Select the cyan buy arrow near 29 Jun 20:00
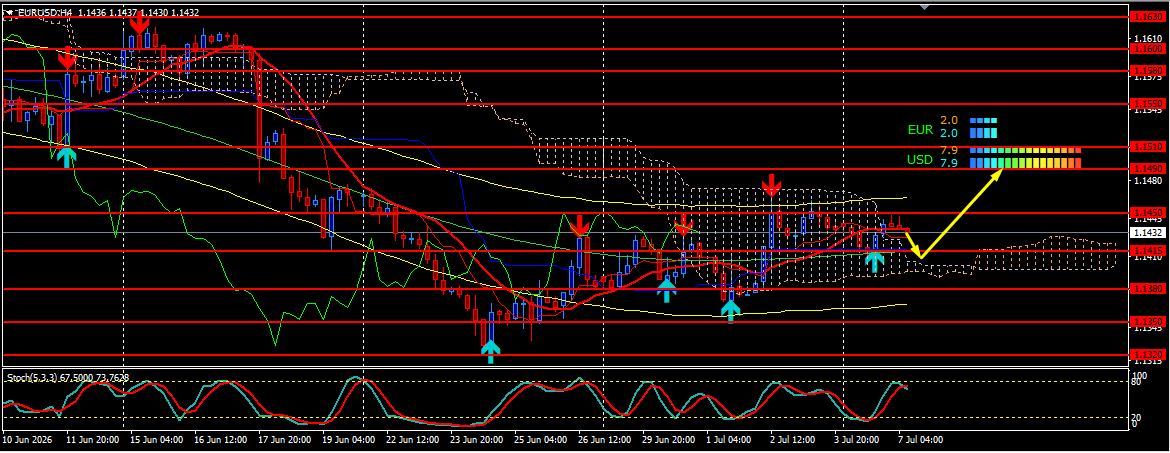 [666, 290]
